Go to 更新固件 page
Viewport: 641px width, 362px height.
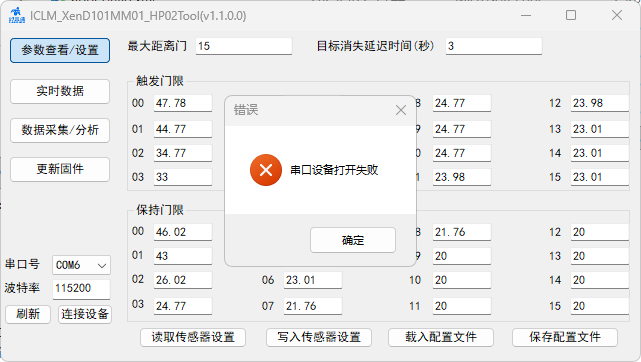[x=60, y=169]
